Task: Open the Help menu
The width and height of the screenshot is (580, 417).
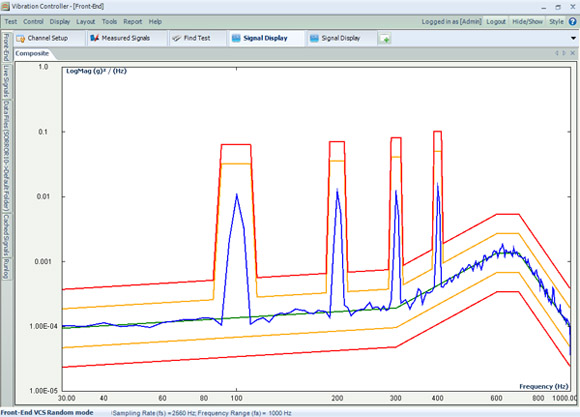Action: tap(155, 21)
